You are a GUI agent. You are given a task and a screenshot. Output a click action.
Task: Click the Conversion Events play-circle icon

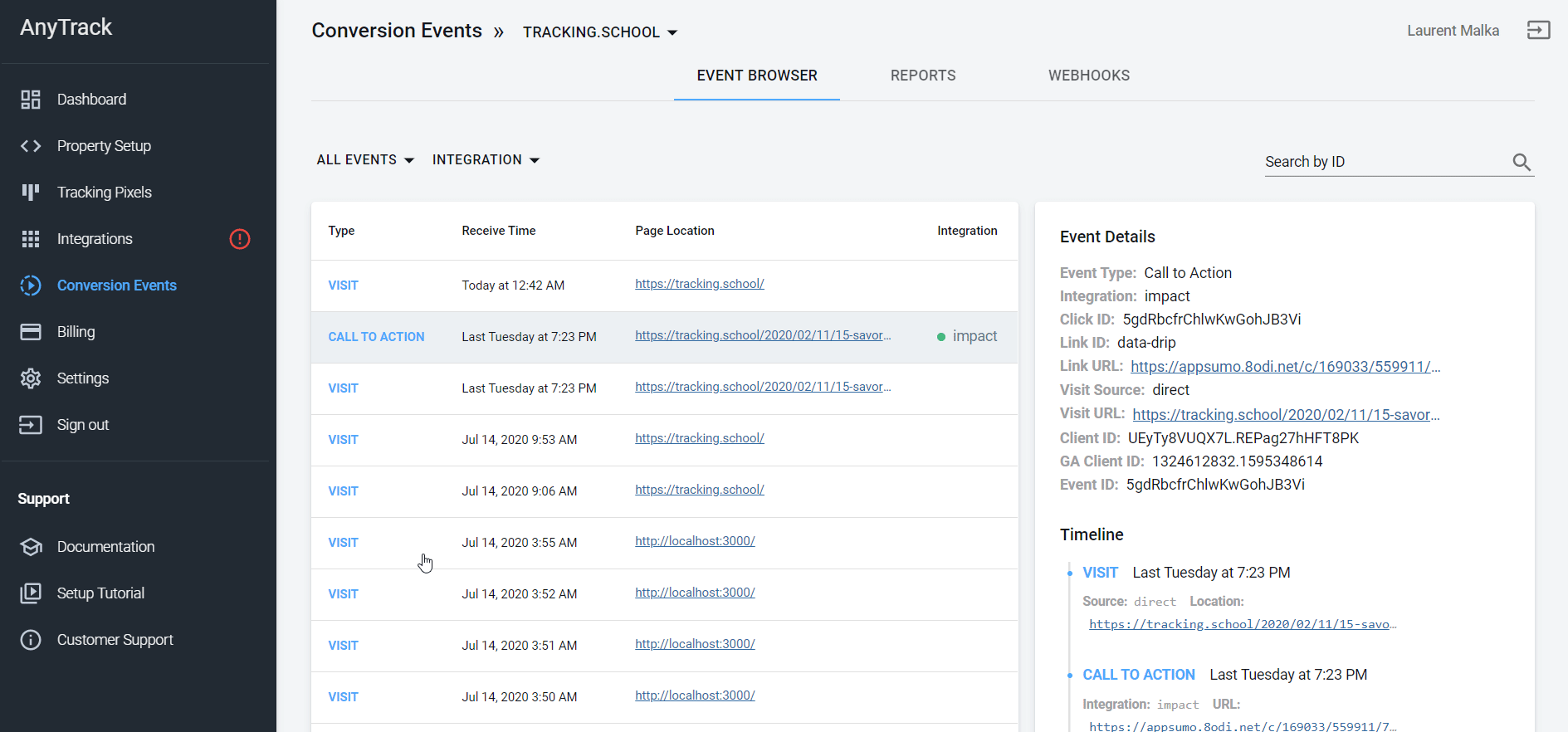(31, 285)
